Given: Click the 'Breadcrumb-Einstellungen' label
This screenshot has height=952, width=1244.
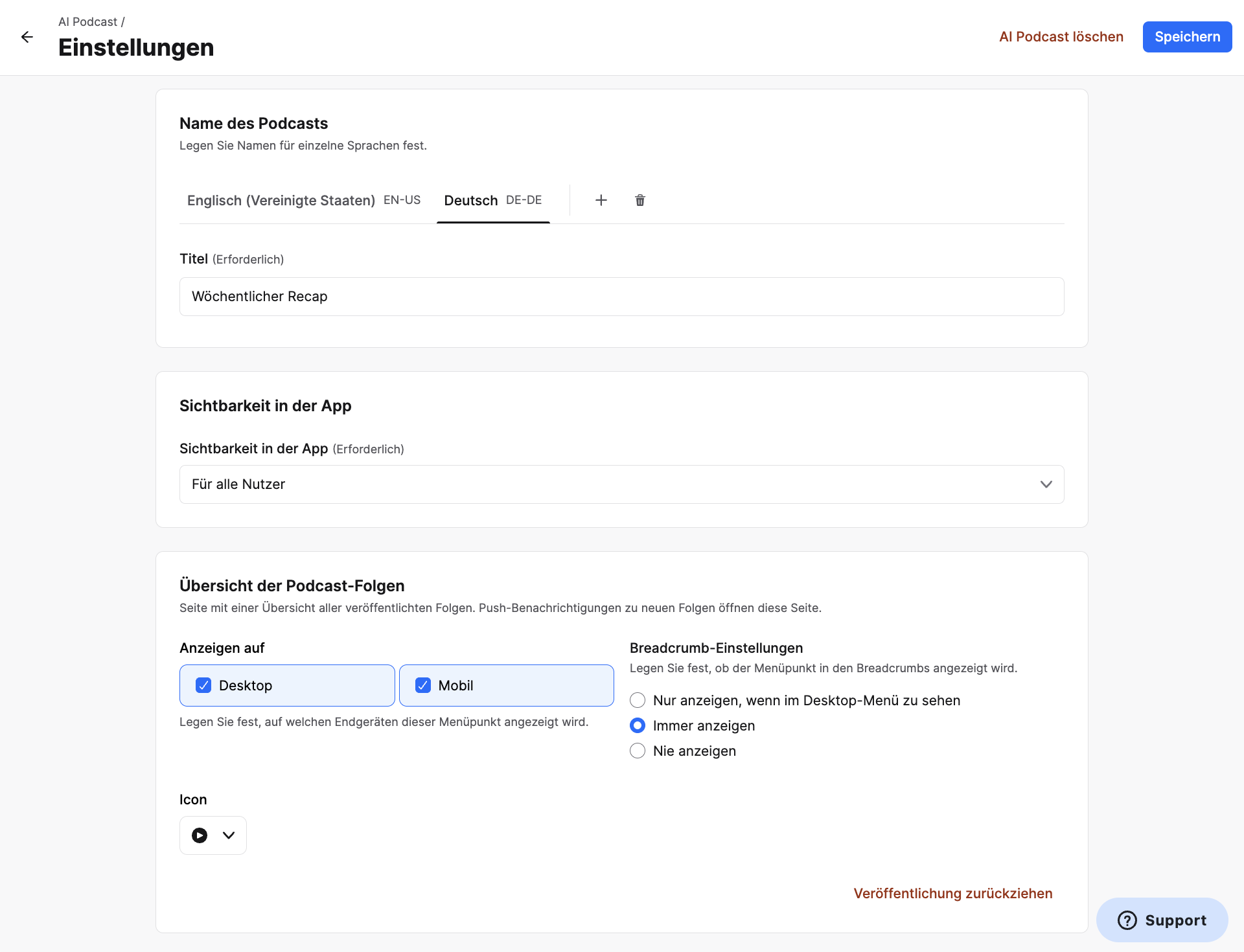Looking at the screenshot, I should point(717,648).
